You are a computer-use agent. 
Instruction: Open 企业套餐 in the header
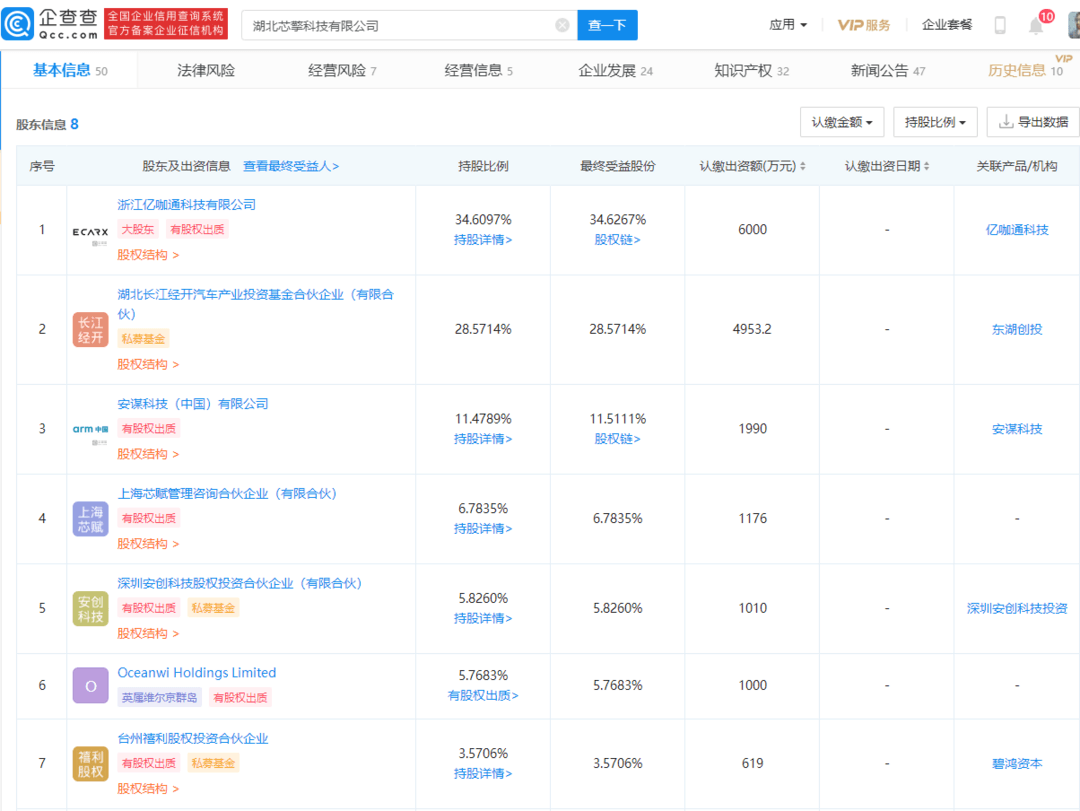coord(947,25)
